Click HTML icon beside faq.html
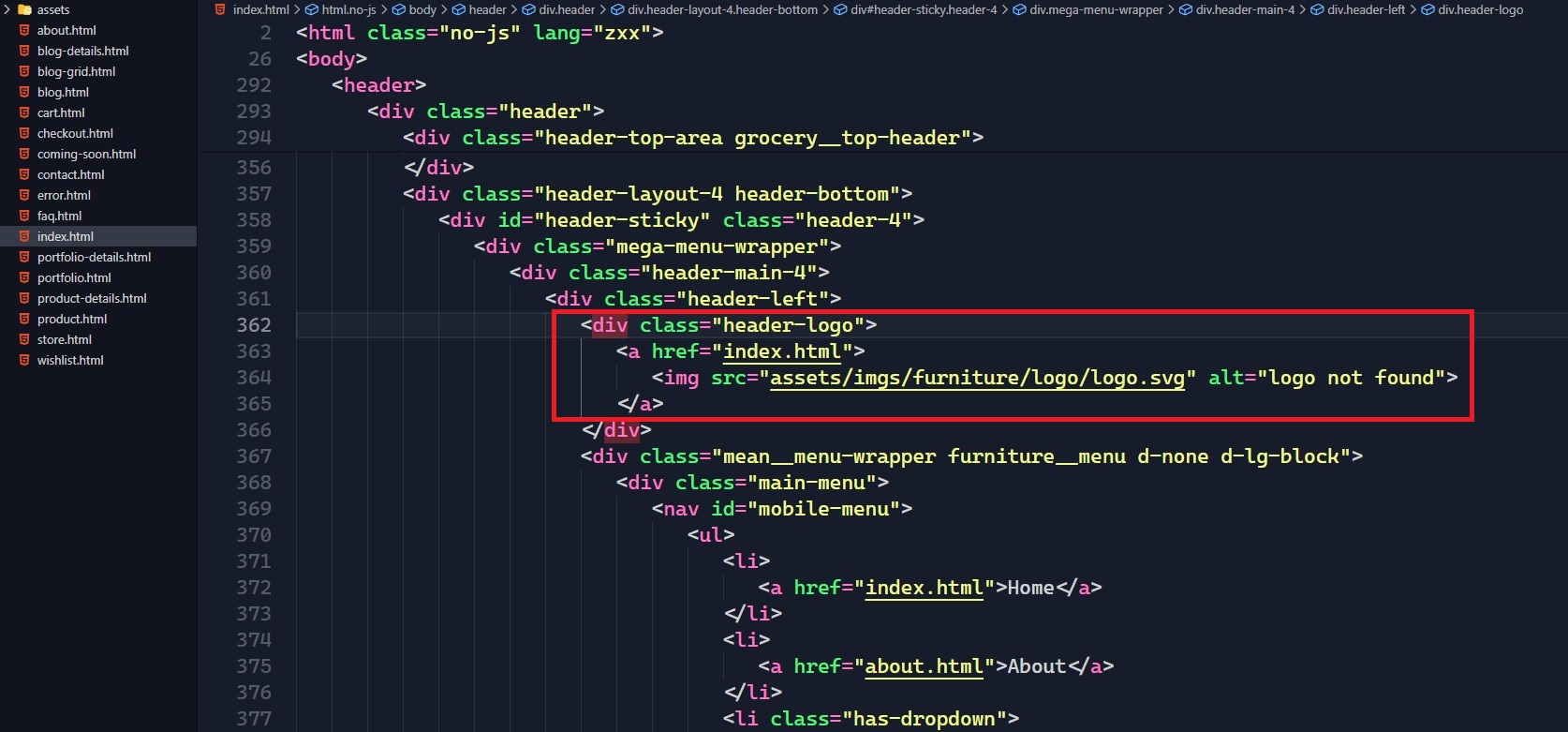 click(x=24, y=216)
